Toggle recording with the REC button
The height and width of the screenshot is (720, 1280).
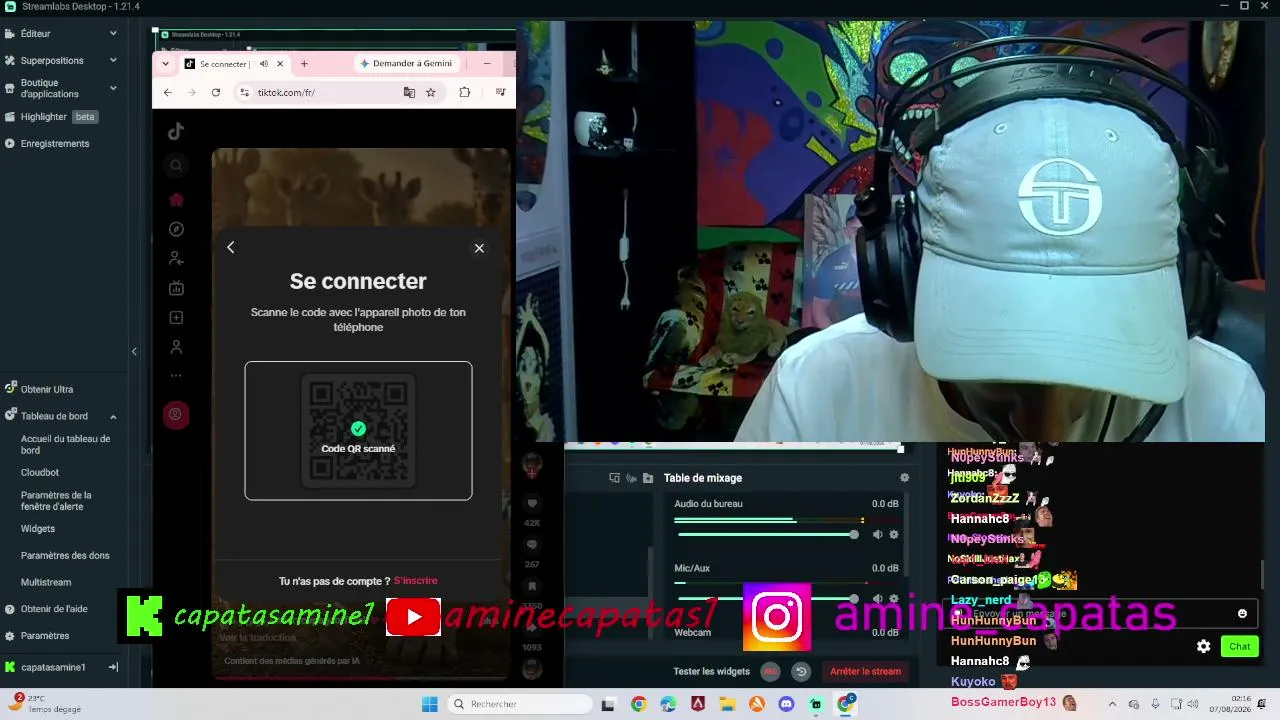tap(770, 671)
